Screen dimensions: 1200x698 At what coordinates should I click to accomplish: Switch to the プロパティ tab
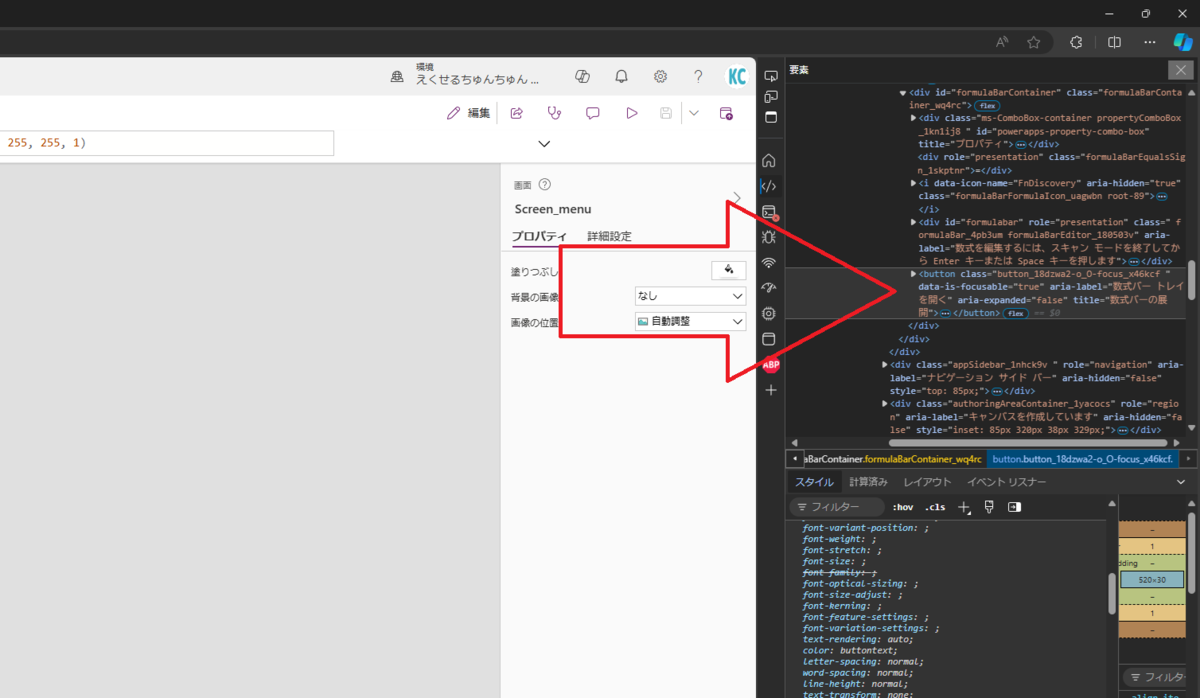(539, 236)
